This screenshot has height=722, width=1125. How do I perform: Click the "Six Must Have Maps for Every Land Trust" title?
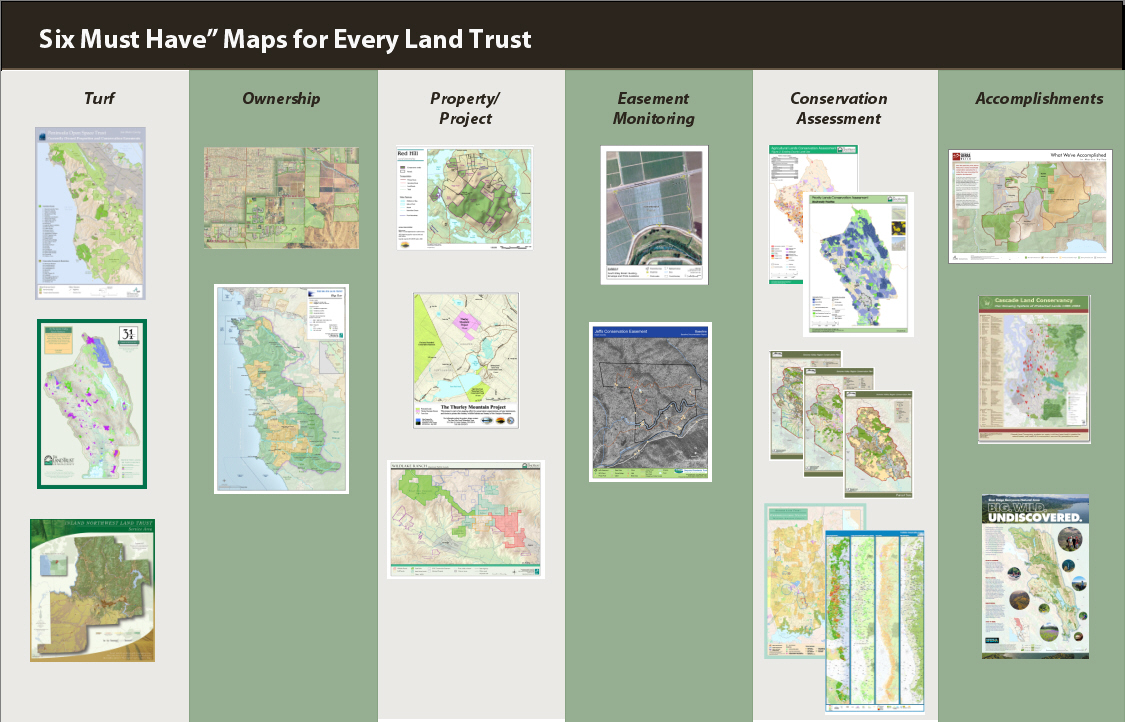(x=285, y=39)
